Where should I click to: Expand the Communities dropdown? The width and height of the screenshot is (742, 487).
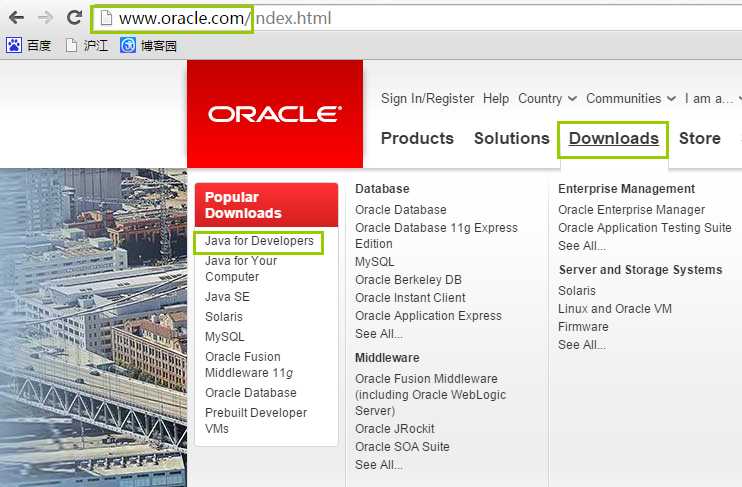point(630,98)
